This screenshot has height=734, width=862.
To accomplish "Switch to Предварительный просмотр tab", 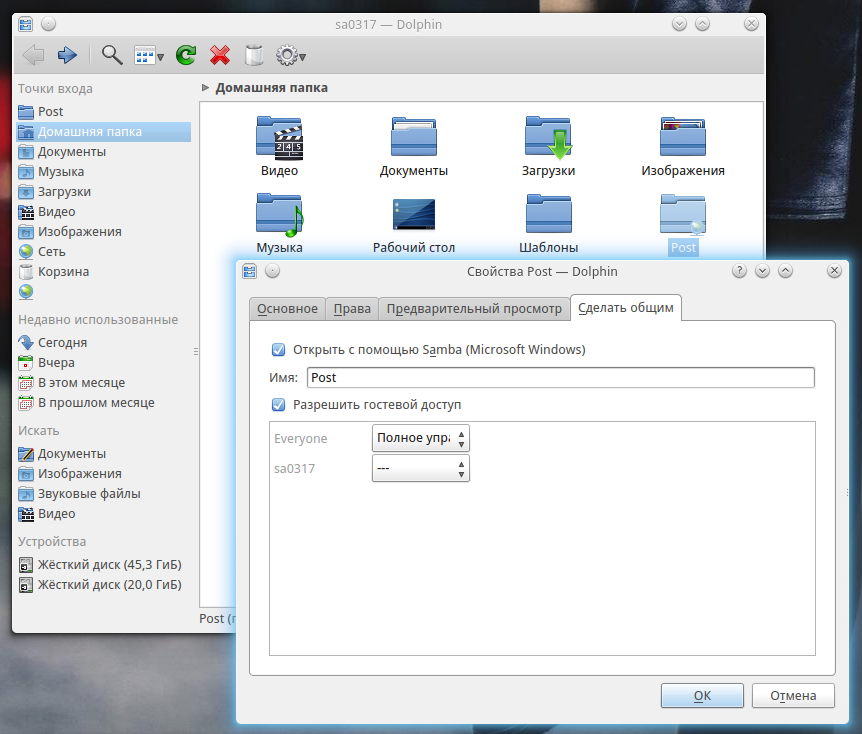I will 474,309.
